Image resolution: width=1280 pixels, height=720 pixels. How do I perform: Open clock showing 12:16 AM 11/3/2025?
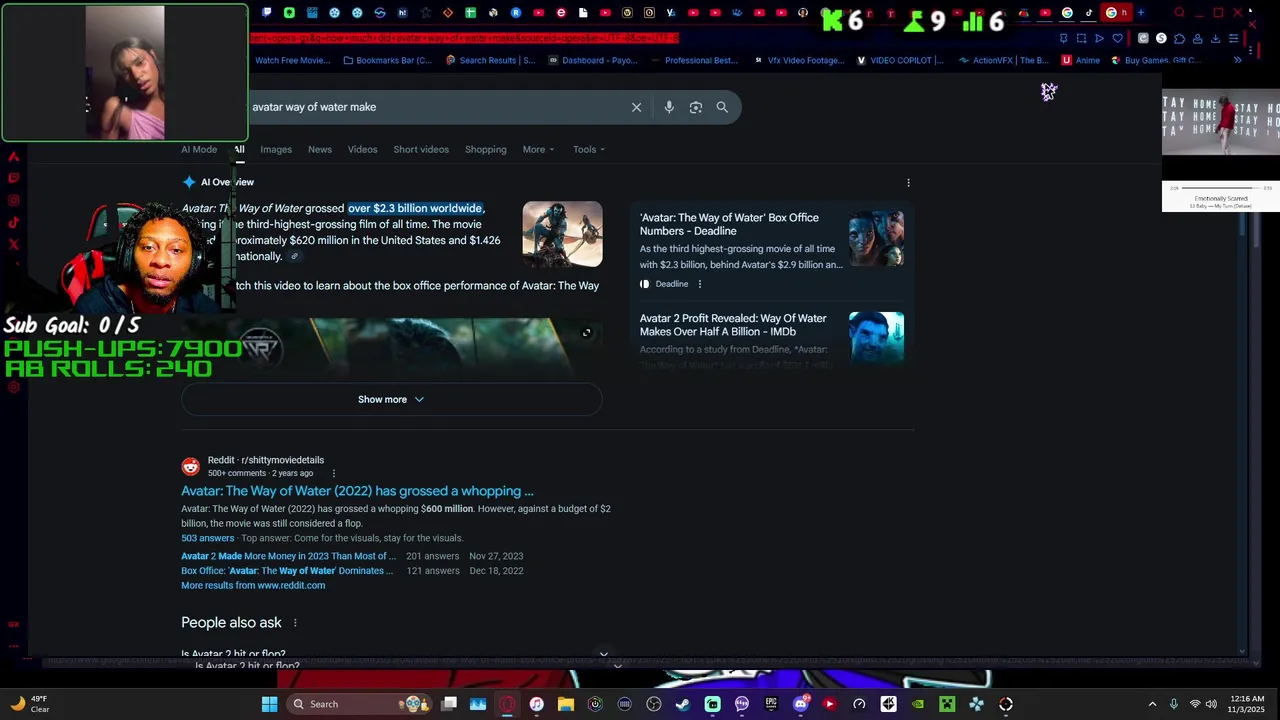click(1247, 704)
